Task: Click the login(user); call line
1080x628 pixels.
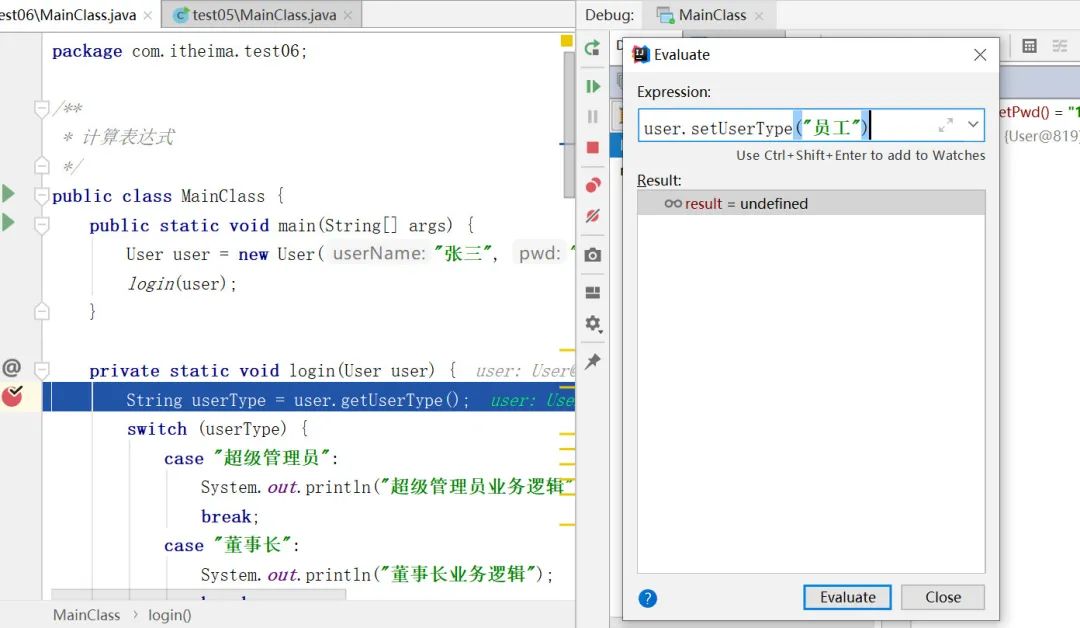Action: (182, 284)
